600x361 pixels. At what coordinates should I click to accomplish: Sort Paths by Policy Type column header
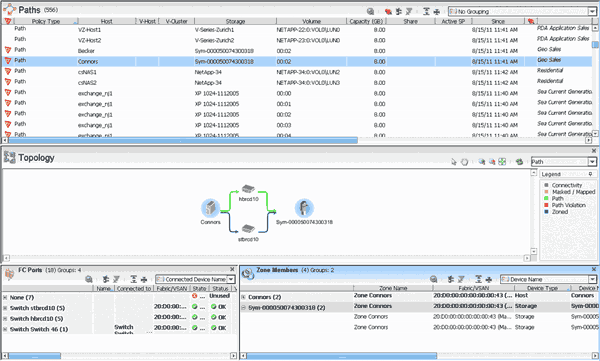tap(46, 21)
